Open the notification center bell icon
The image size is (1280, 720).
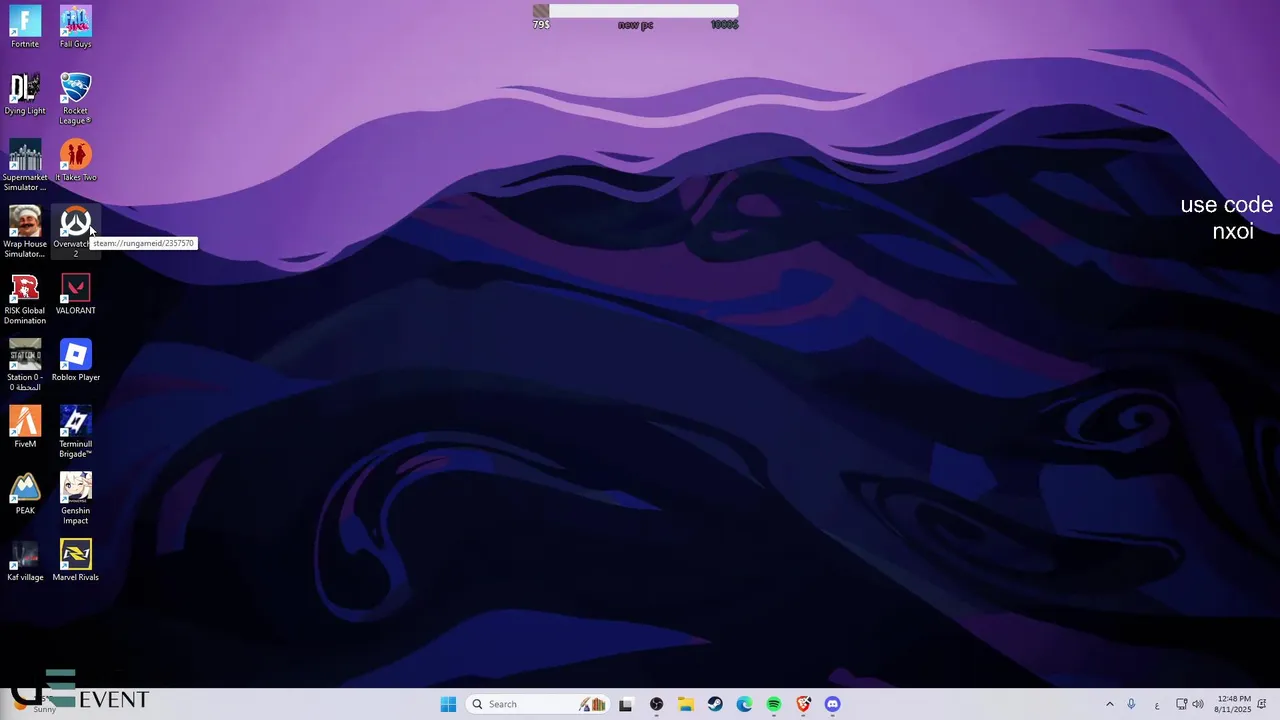(x=1262, y=704)
